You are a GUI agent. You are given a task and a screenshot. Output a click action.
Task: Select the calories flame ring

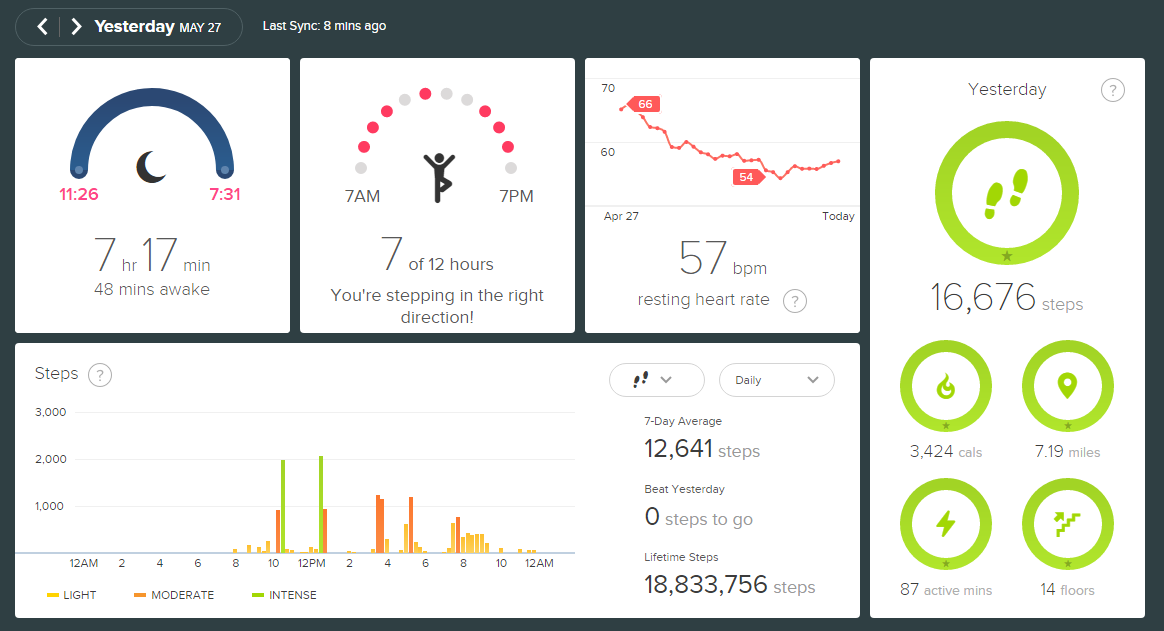click(x=946, y=386)
